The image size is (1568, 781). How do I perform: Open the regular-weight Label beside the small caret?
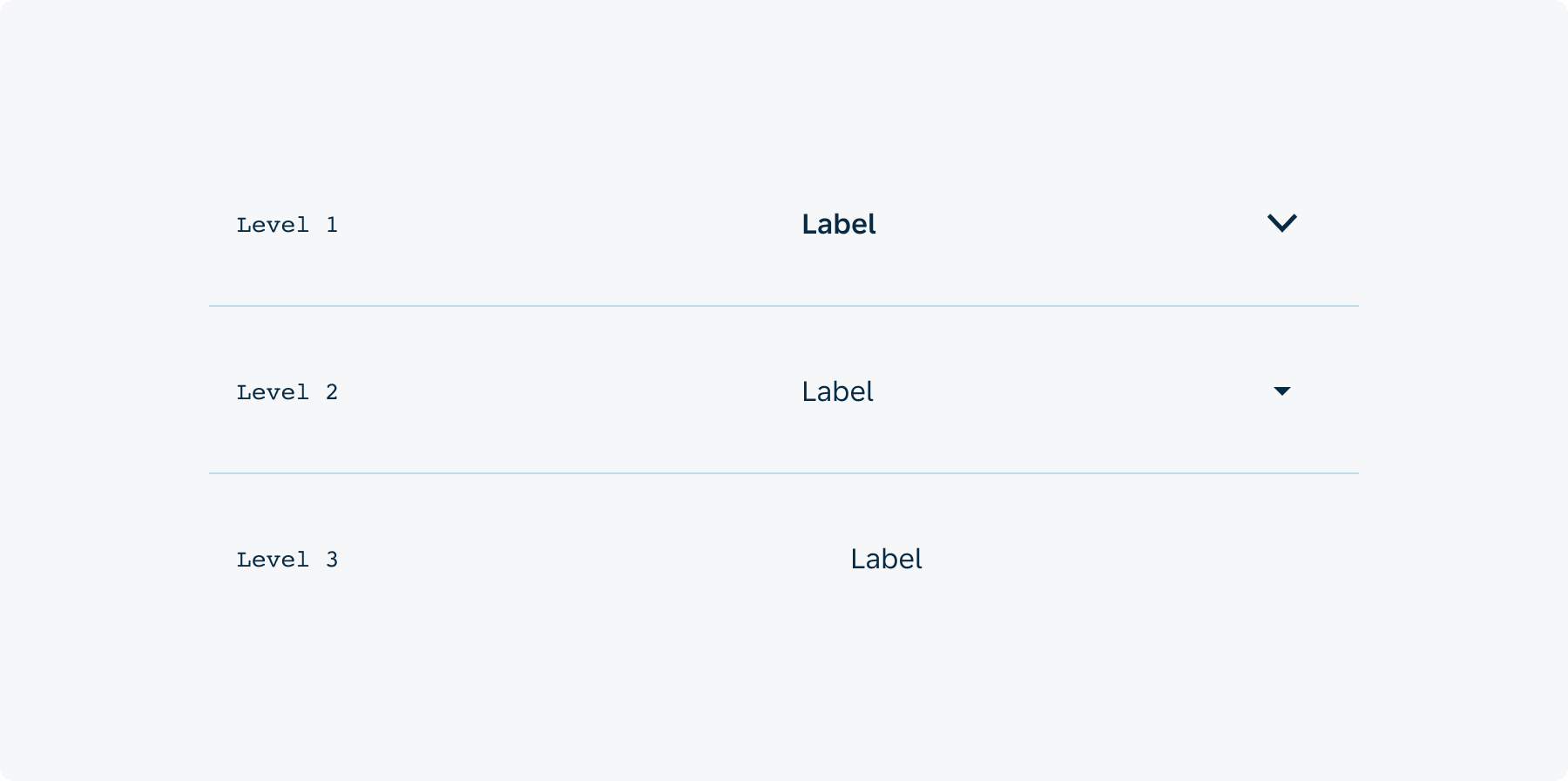coord(837,392)
